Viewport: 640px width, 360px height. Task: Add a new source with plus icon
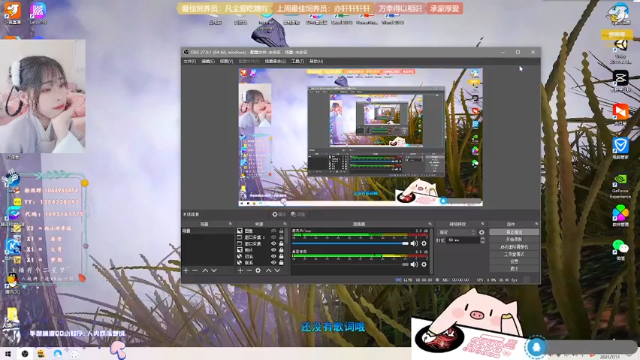click(240, 271)
